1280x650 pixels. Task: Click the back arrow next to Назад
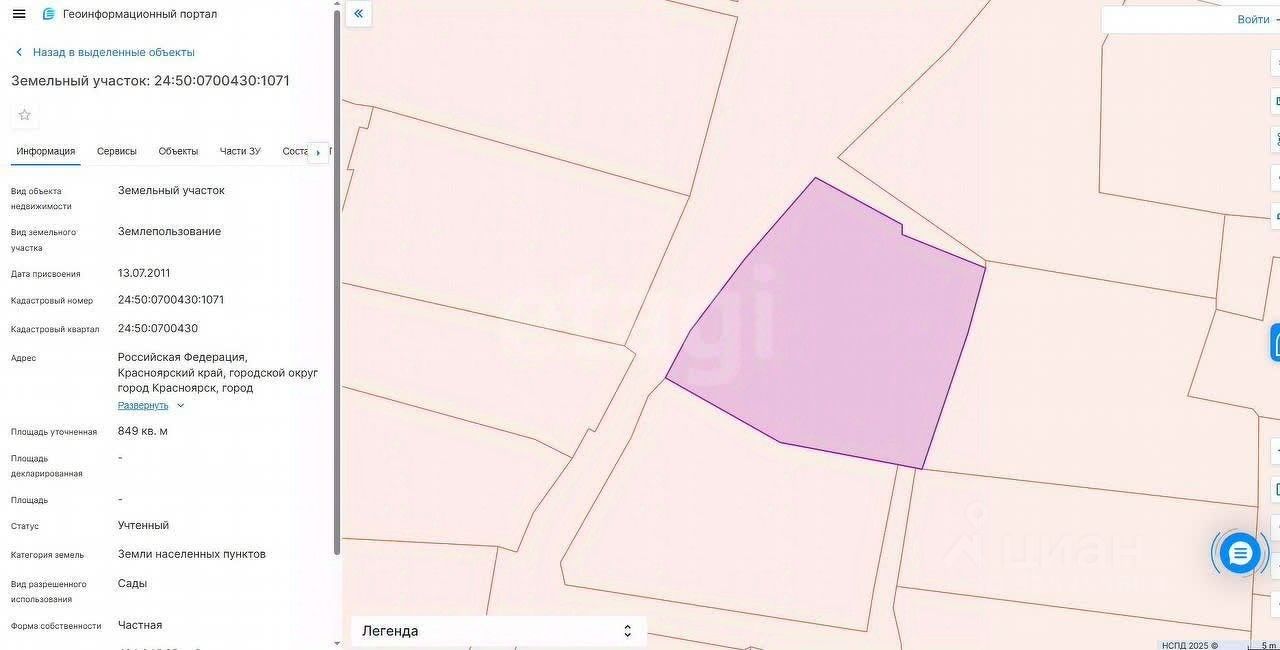tap(18, 52)
